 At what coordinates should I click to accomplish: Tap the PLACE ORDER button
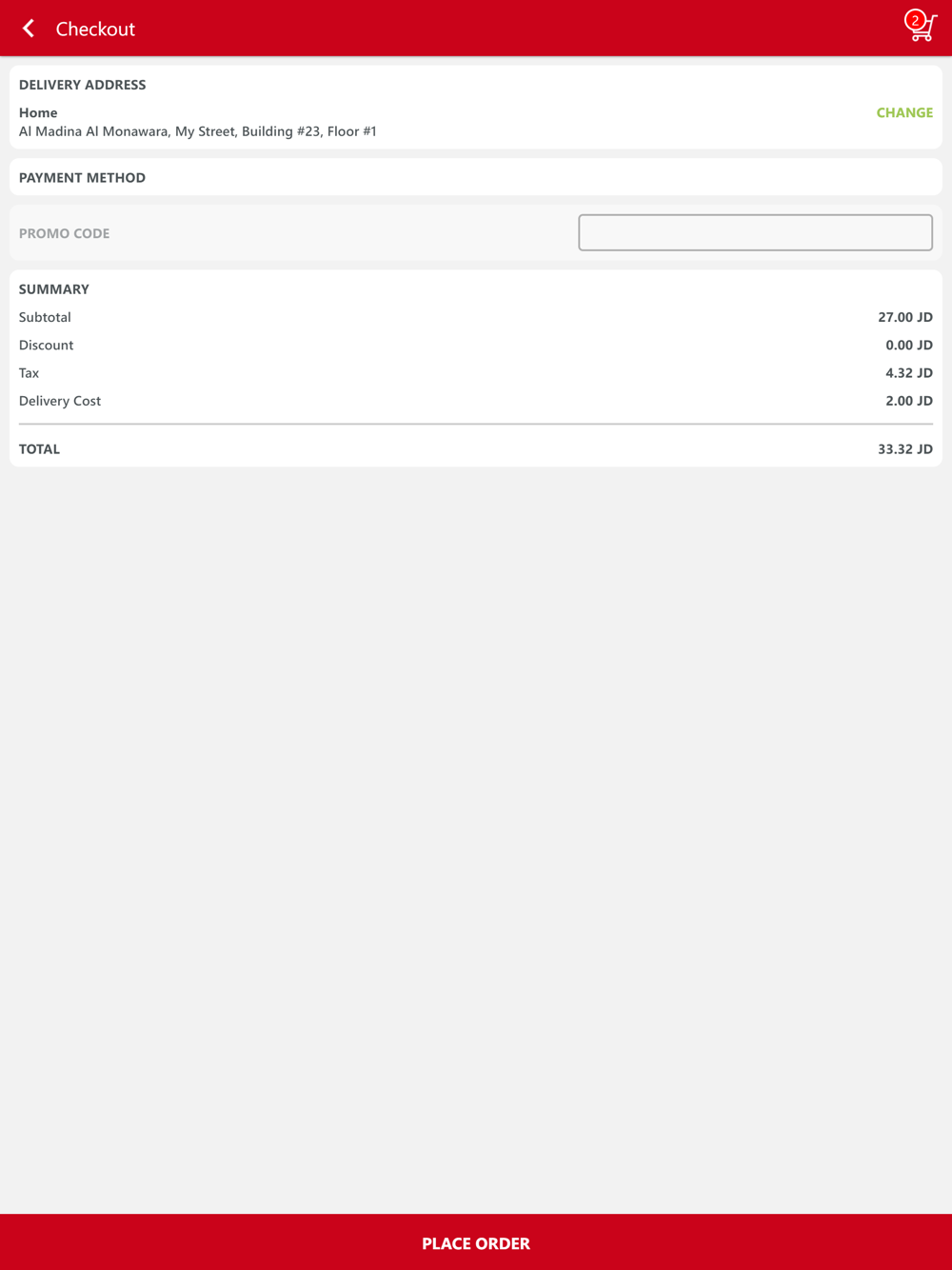click(x=476, y=1242)
